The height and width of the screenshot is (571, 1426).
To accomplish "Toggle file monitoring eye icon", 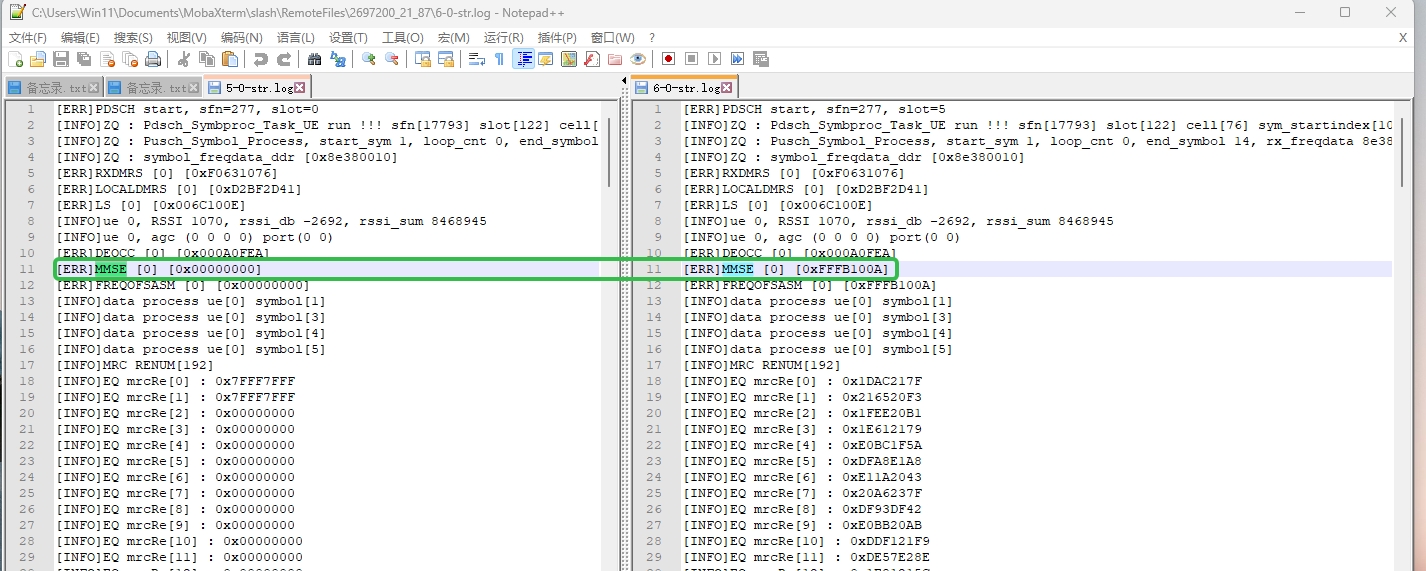I will tap(637, 59).
